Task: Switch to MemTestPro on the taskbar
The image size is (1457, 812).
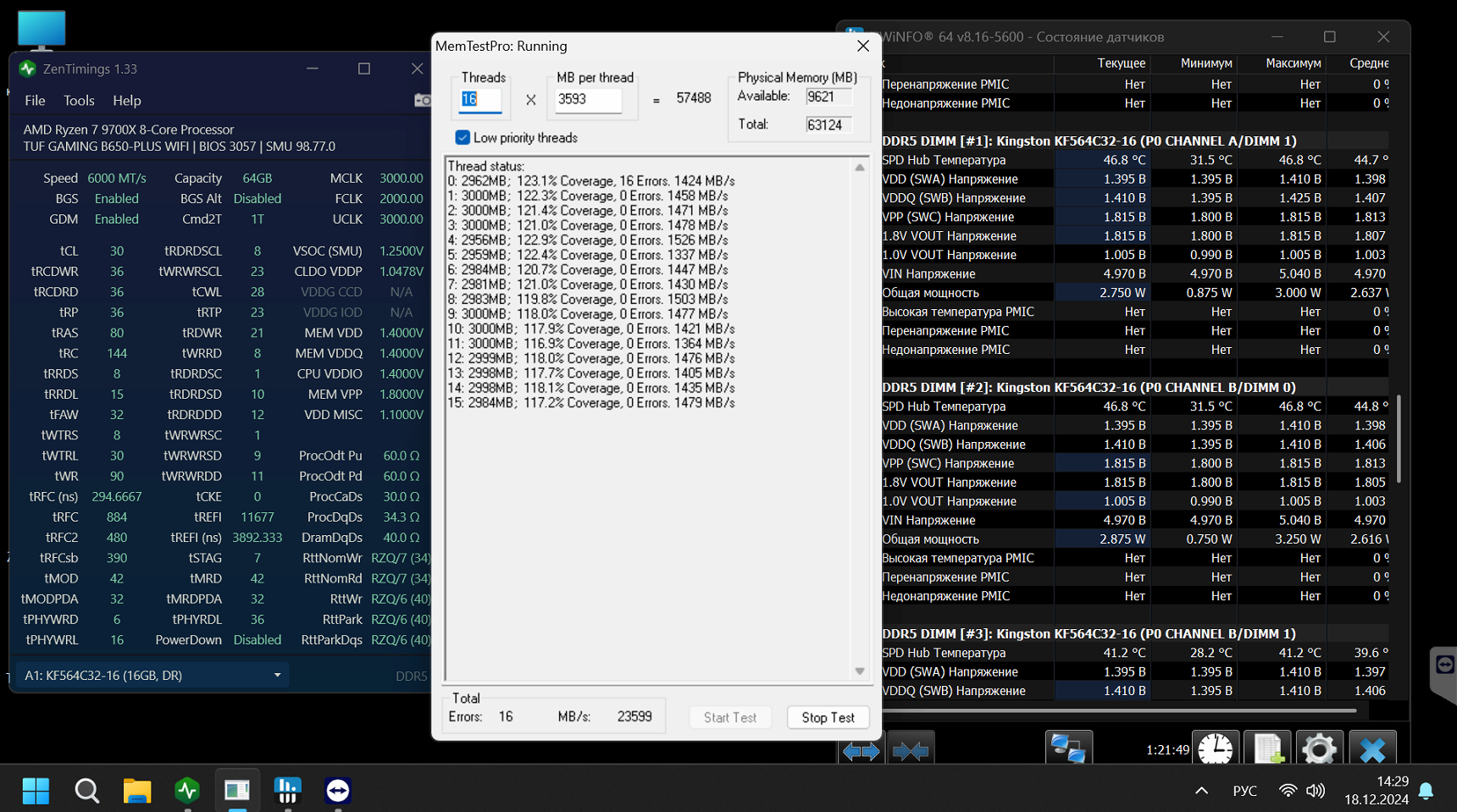Action: [x=237, y=791]
